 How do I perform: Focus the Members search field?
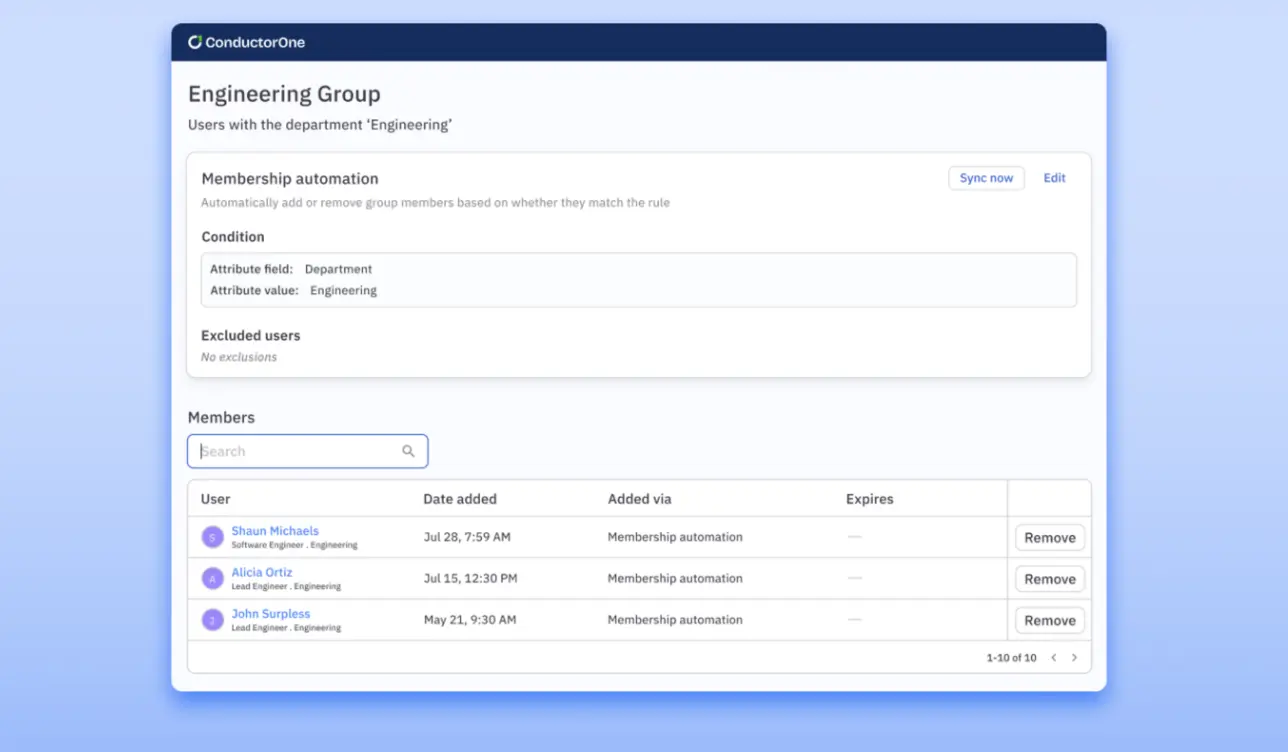[x=297, y=451]
